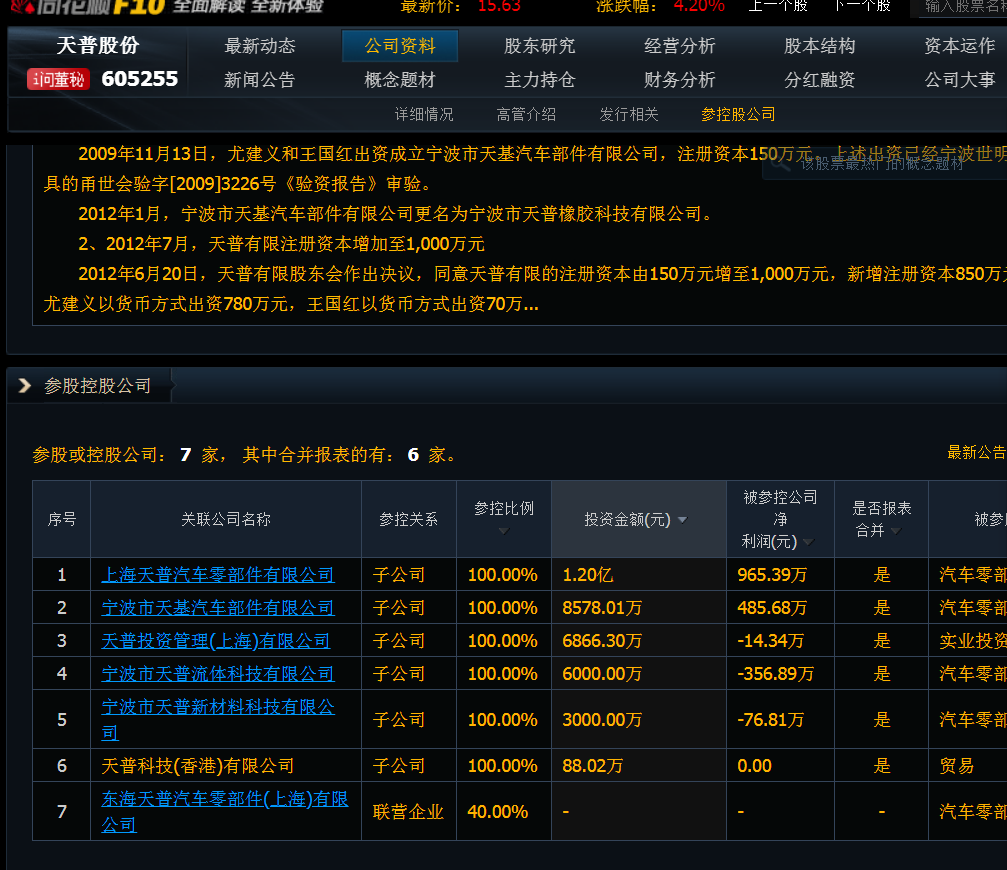Screen dimensions: 1007x870
Task: Click the concept search box 该股票最热门的概念题材
Action: tap(884, 164)
